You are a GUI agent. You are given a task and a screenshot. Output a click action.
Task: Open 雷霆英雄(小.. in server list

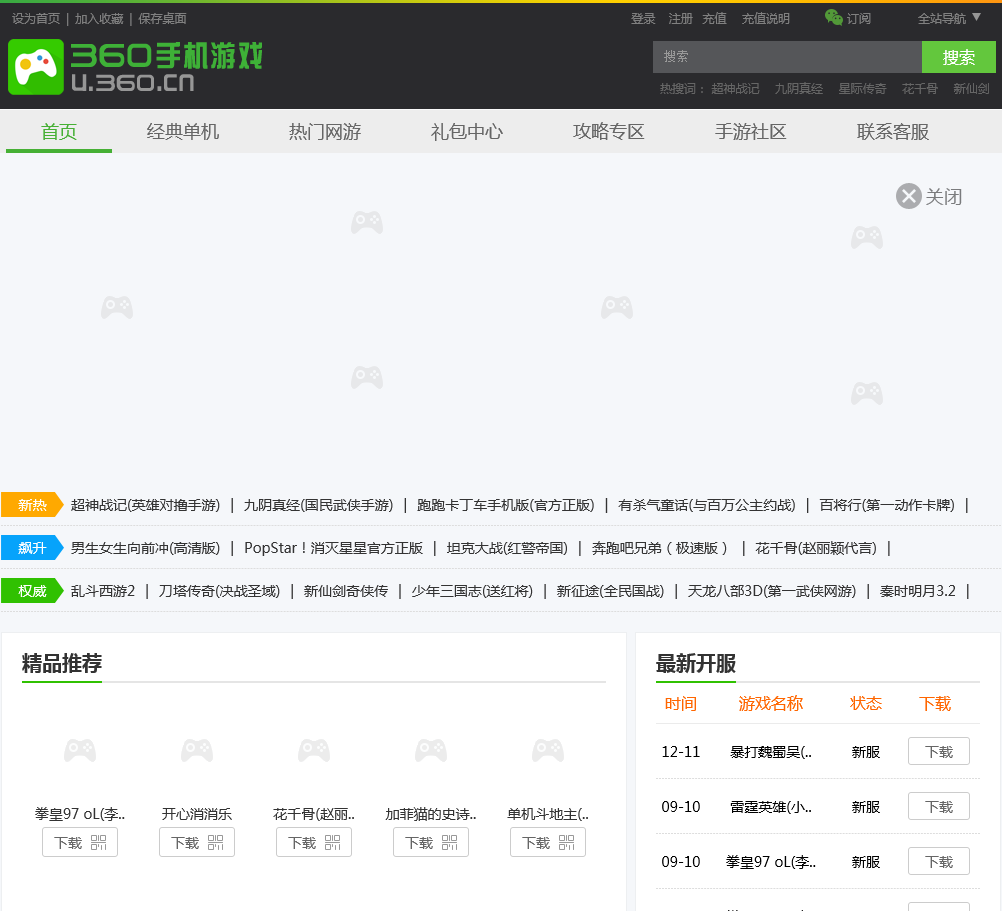pyautogui.click(x=771, y=807)
